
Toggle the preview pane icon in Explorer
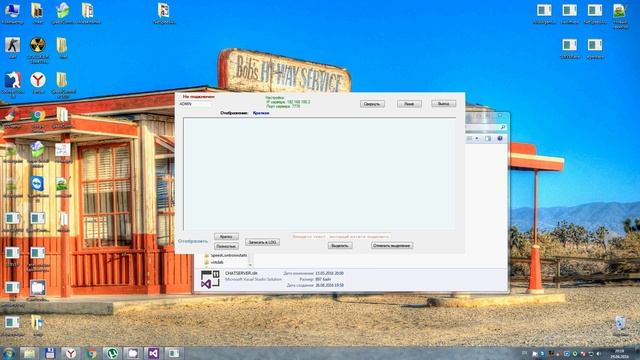[x=488, y=139]
